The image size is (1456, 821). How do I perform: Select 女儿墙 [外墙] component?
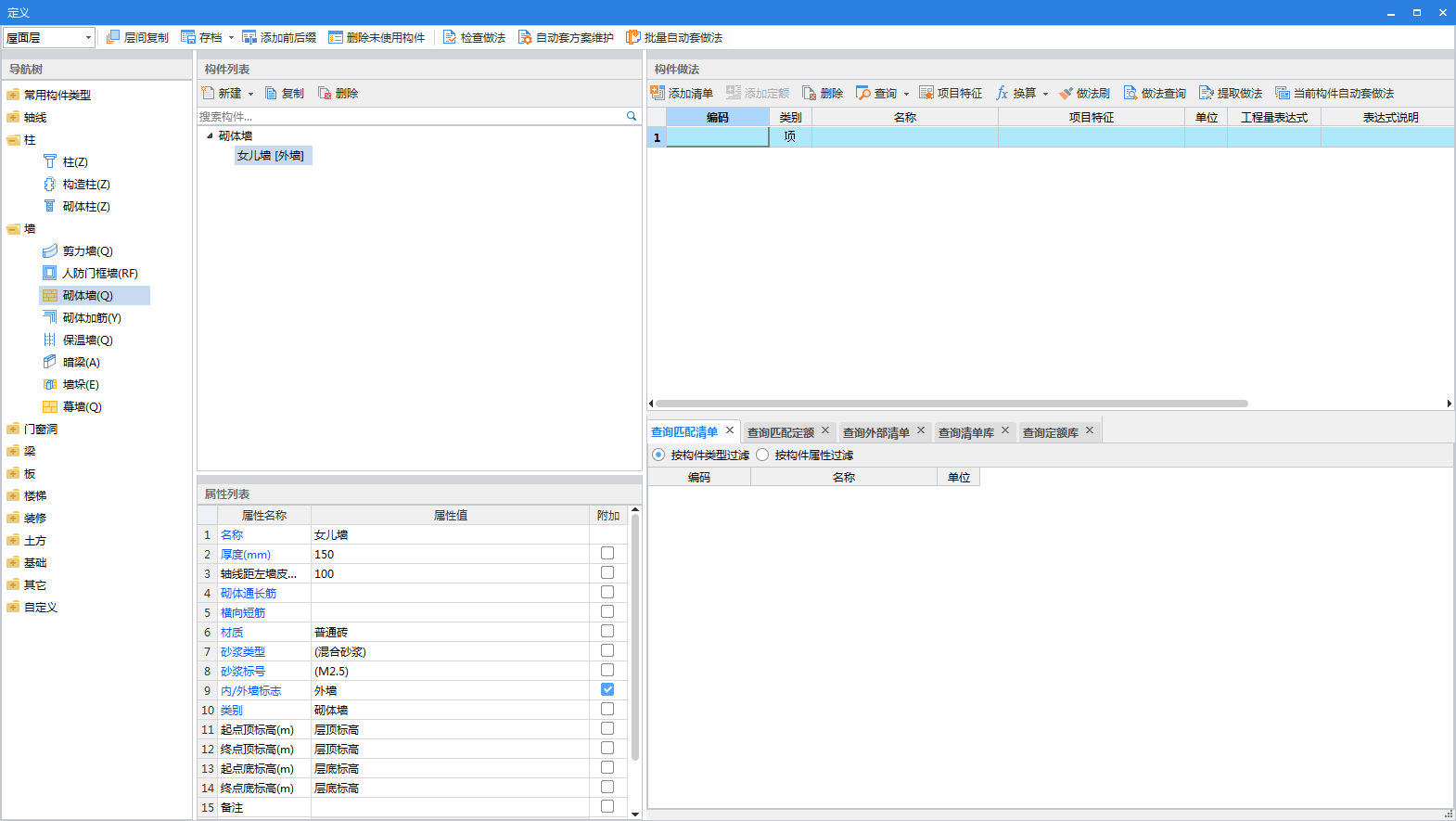tap(271, 156)
